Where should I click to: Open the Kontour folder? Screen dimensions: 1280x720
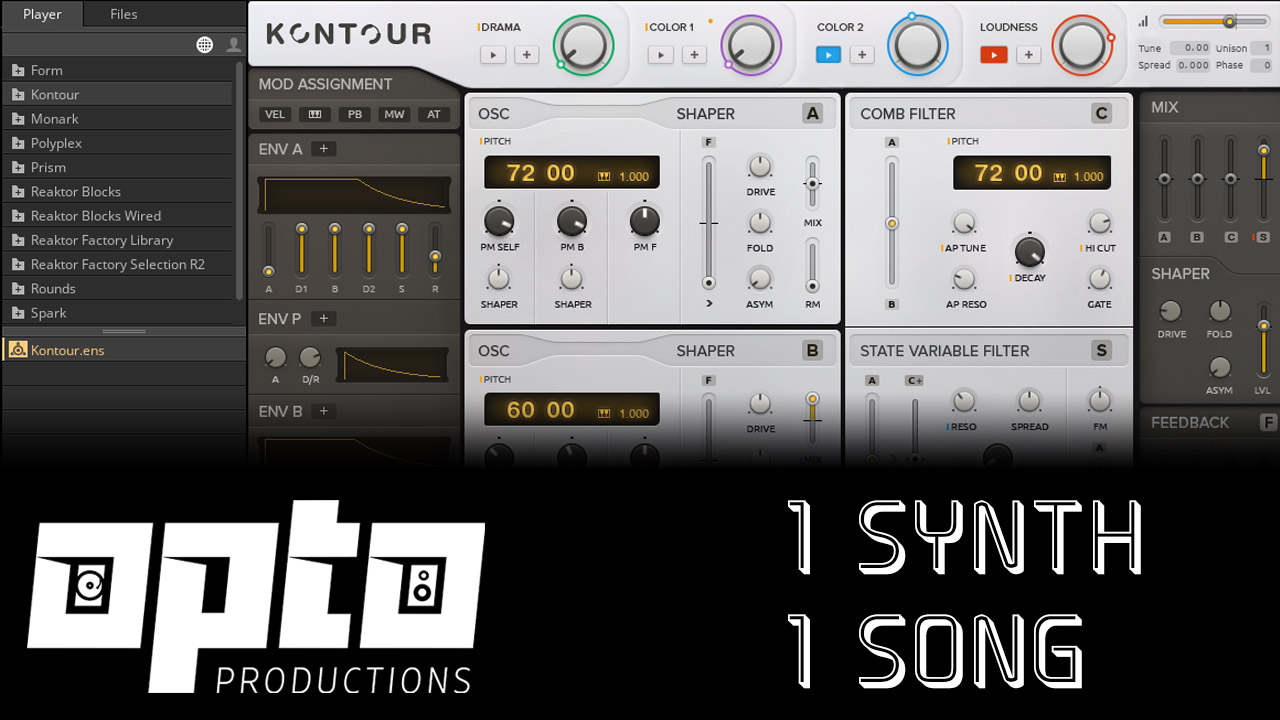[118, 94]
